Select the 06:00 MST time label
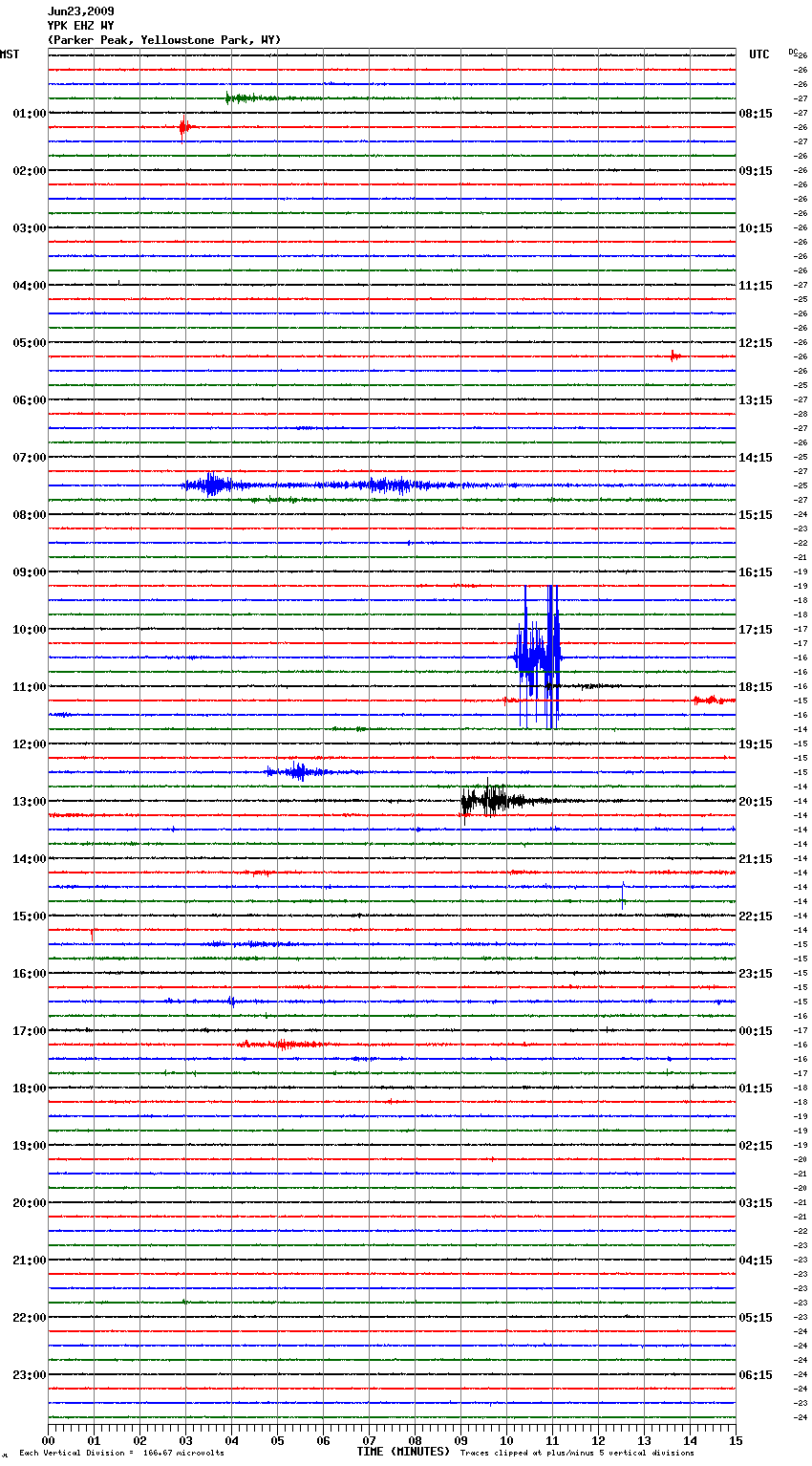The width and height of the screenshot is (812, 1466). (x=30, y=399)
